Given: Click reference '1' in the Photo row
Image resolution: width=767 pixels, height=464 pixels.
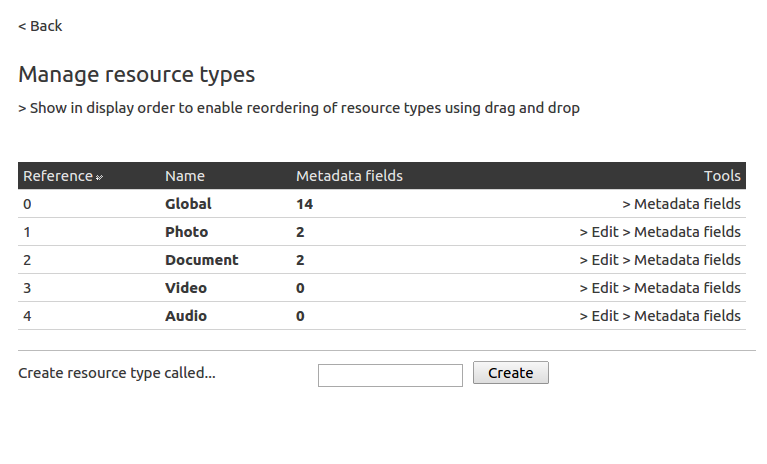Looking at the screenshot, I should point(27,232).
